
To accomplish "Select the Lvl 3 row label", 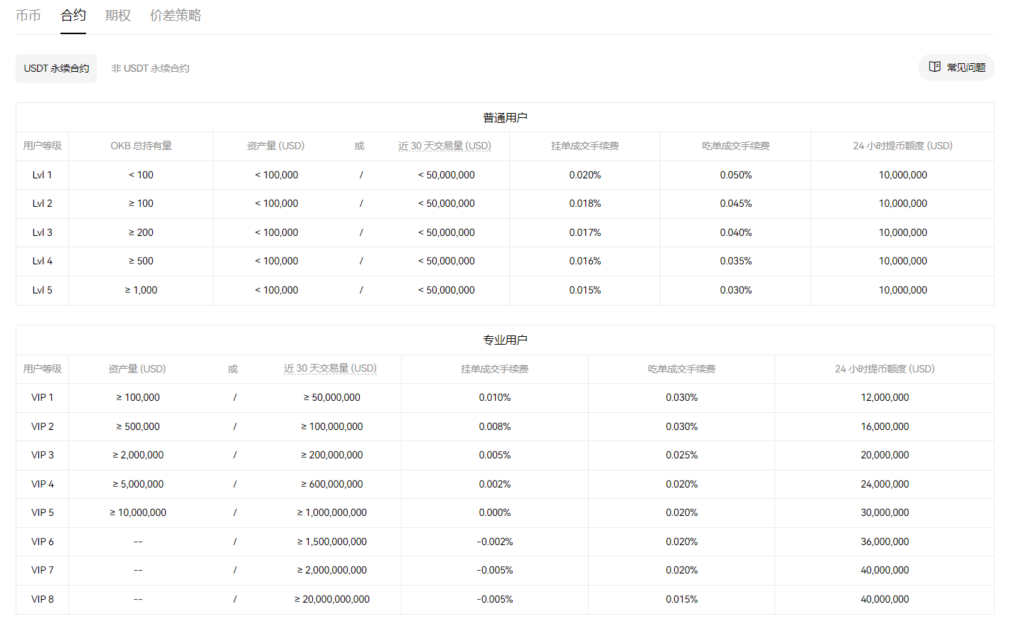I will 42,232.
